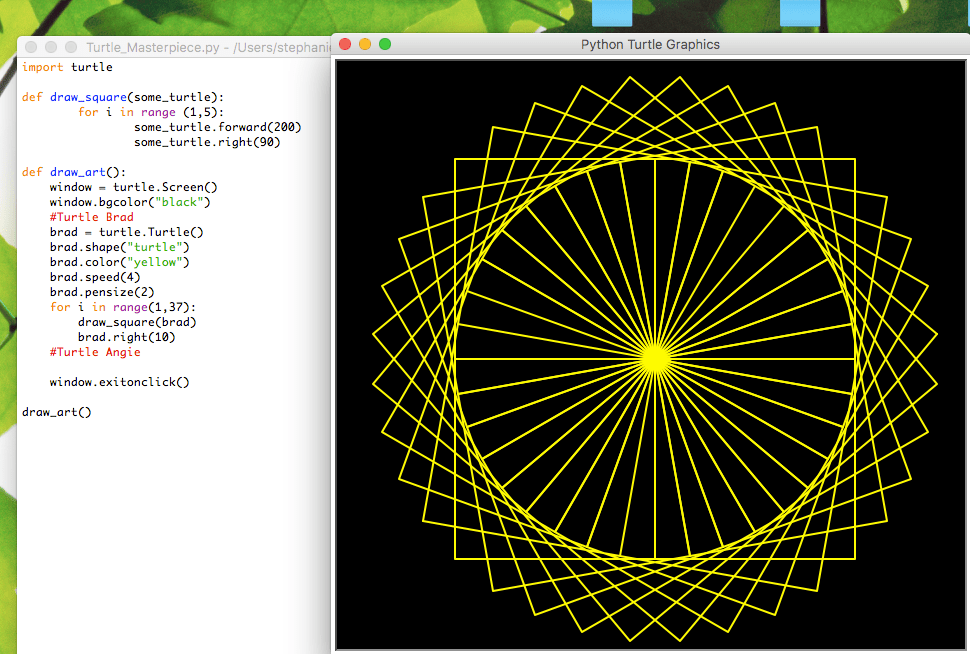Click the 'window = turtle.Screen()' line
Viewport: 970px width, 654px height.
click(134, 187)
